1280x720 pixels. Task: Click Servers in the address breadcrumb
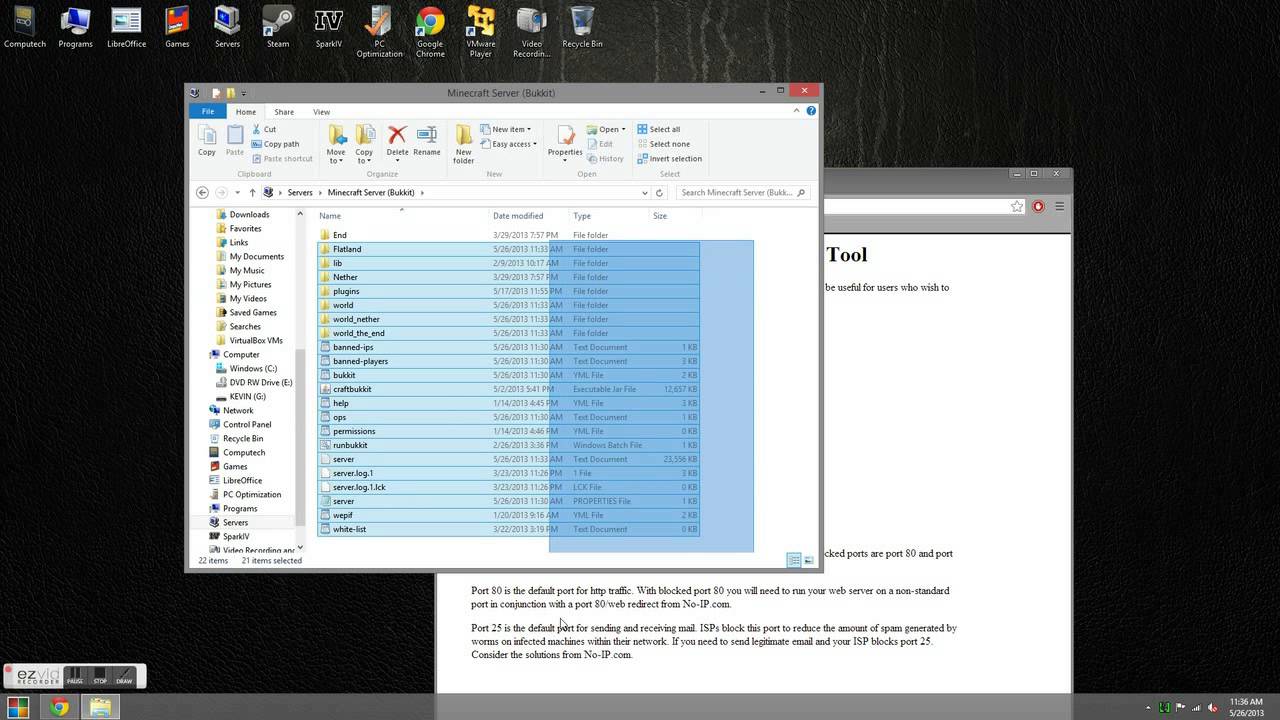300,192
